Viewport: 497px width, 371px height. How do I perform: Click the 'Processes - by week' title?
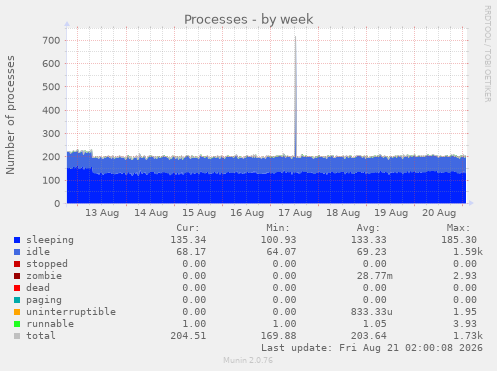coord(249,20)
